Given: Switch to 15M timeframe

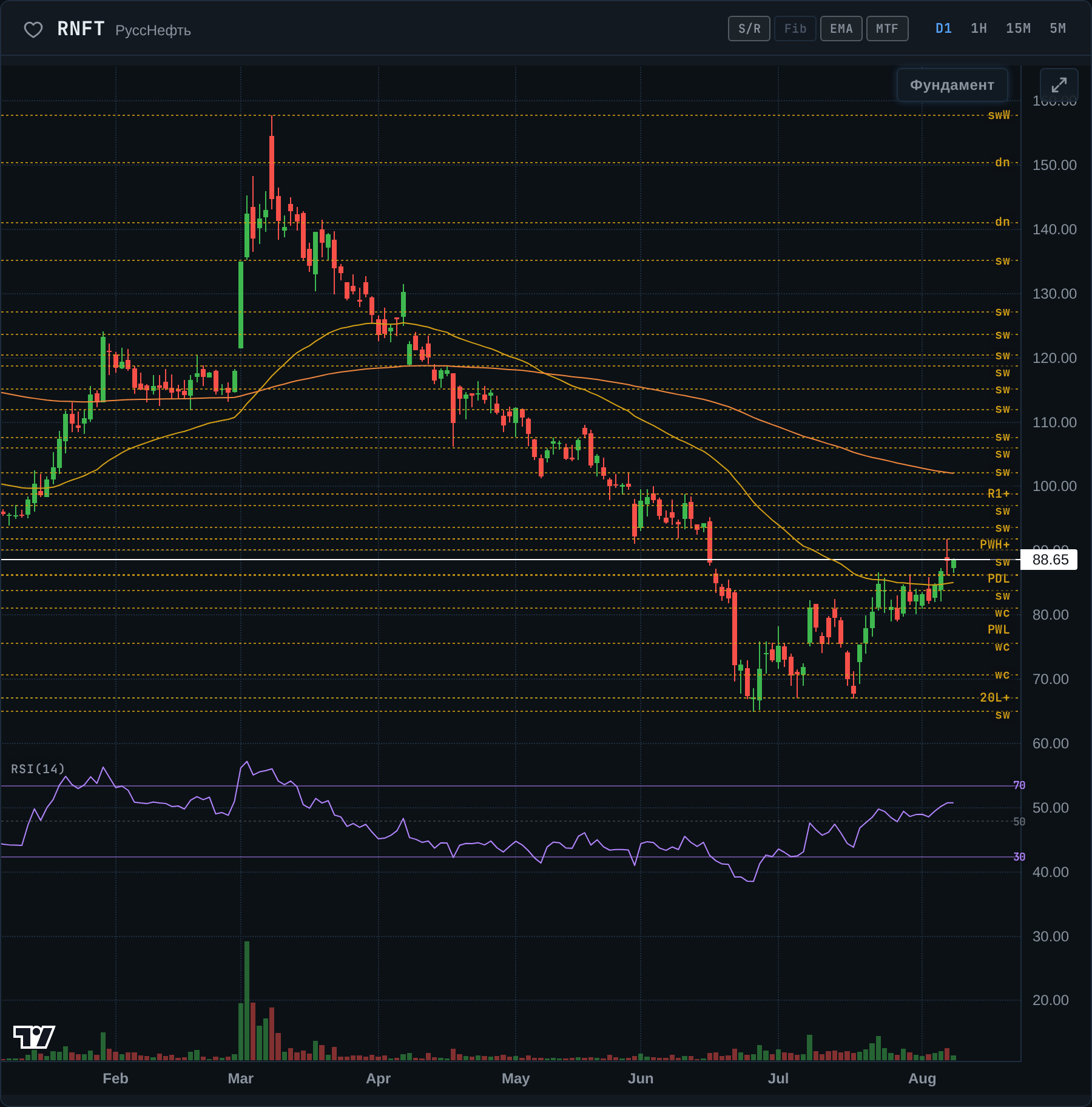Looking at the screenshot, I should point(1019,29).
